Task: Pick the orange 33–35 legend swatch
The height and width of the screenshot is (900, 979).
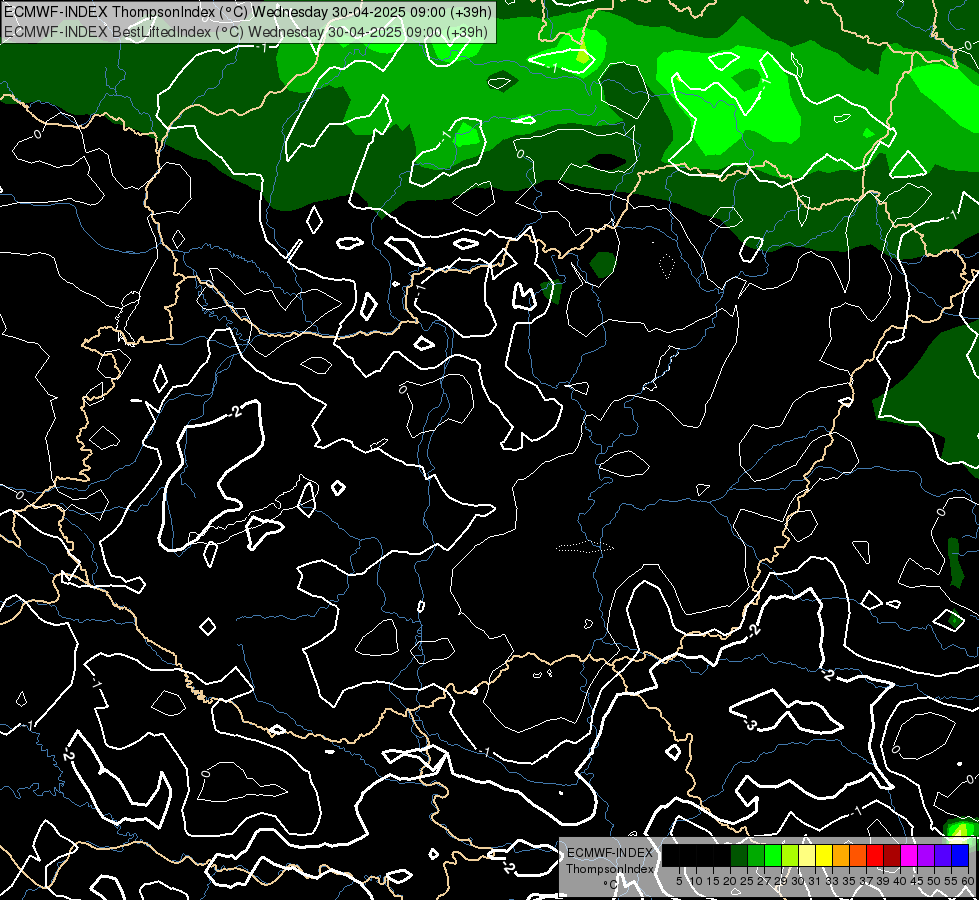Action: point(841,855)
